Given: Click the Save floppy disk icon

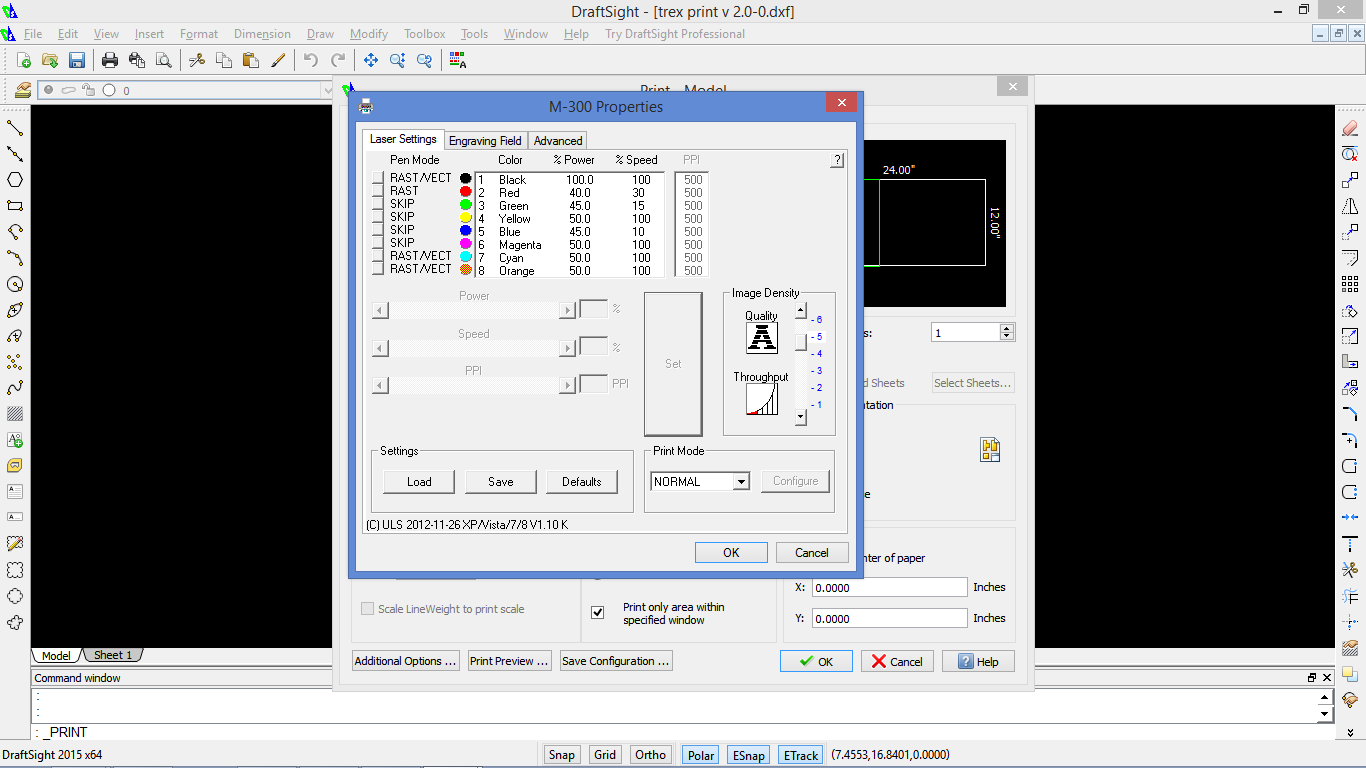Looking at the screenshot, I should tap(76, 60).
